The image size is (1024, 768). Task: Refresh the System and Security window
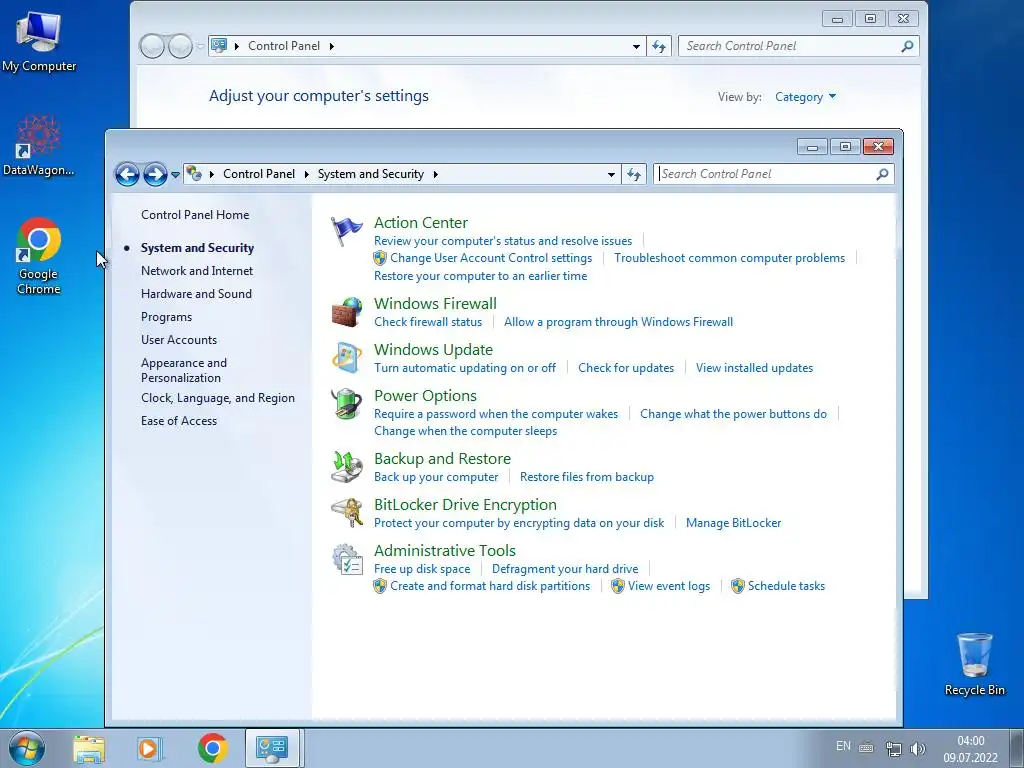click(633, 174)
